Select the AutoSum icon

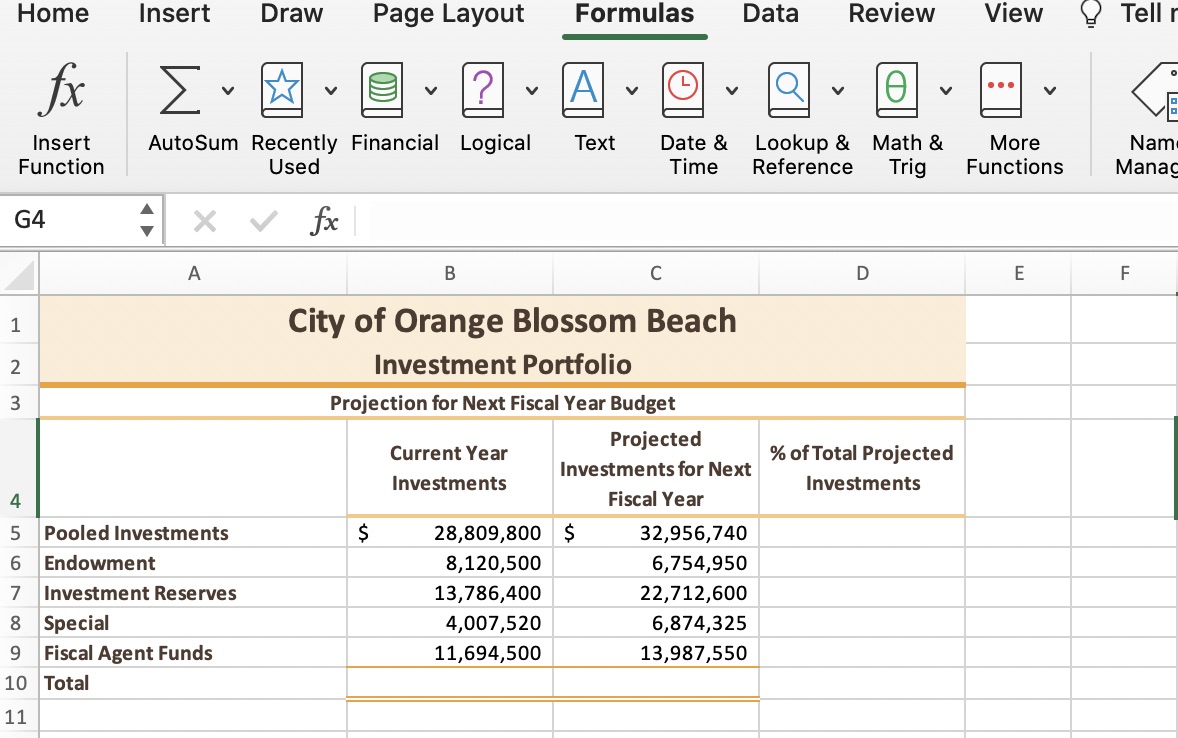point(178,90)
